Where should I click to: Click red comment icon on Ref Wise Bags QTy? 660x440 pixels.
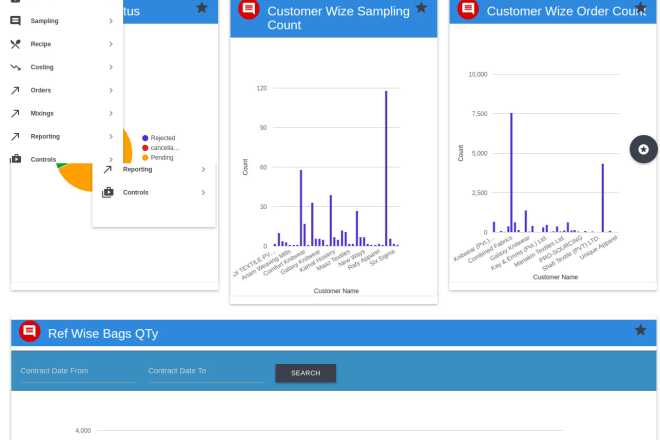tap(29, 331)
